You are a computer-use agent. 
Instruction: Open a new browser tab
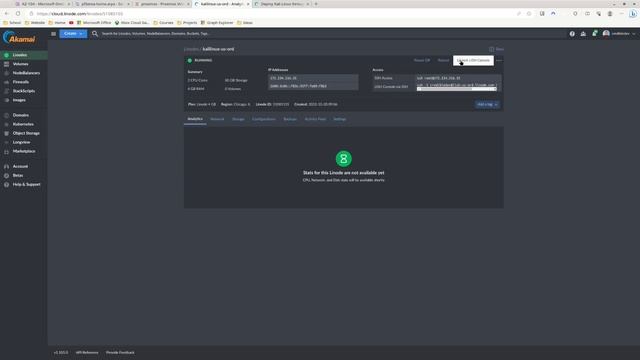[316, 4]
